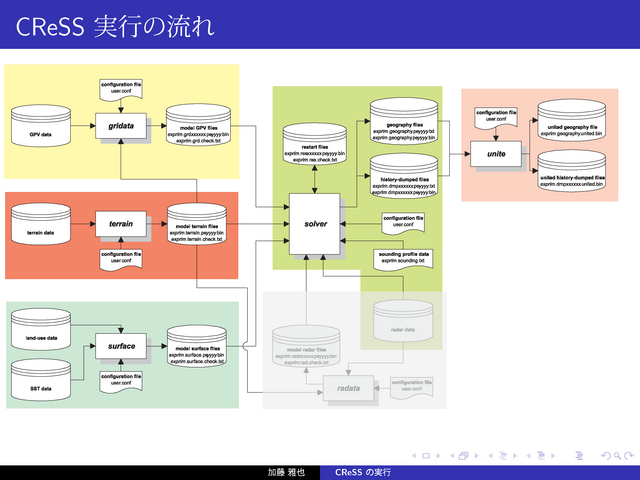Click the grayed radar data cylinder

tap(403, 321)
